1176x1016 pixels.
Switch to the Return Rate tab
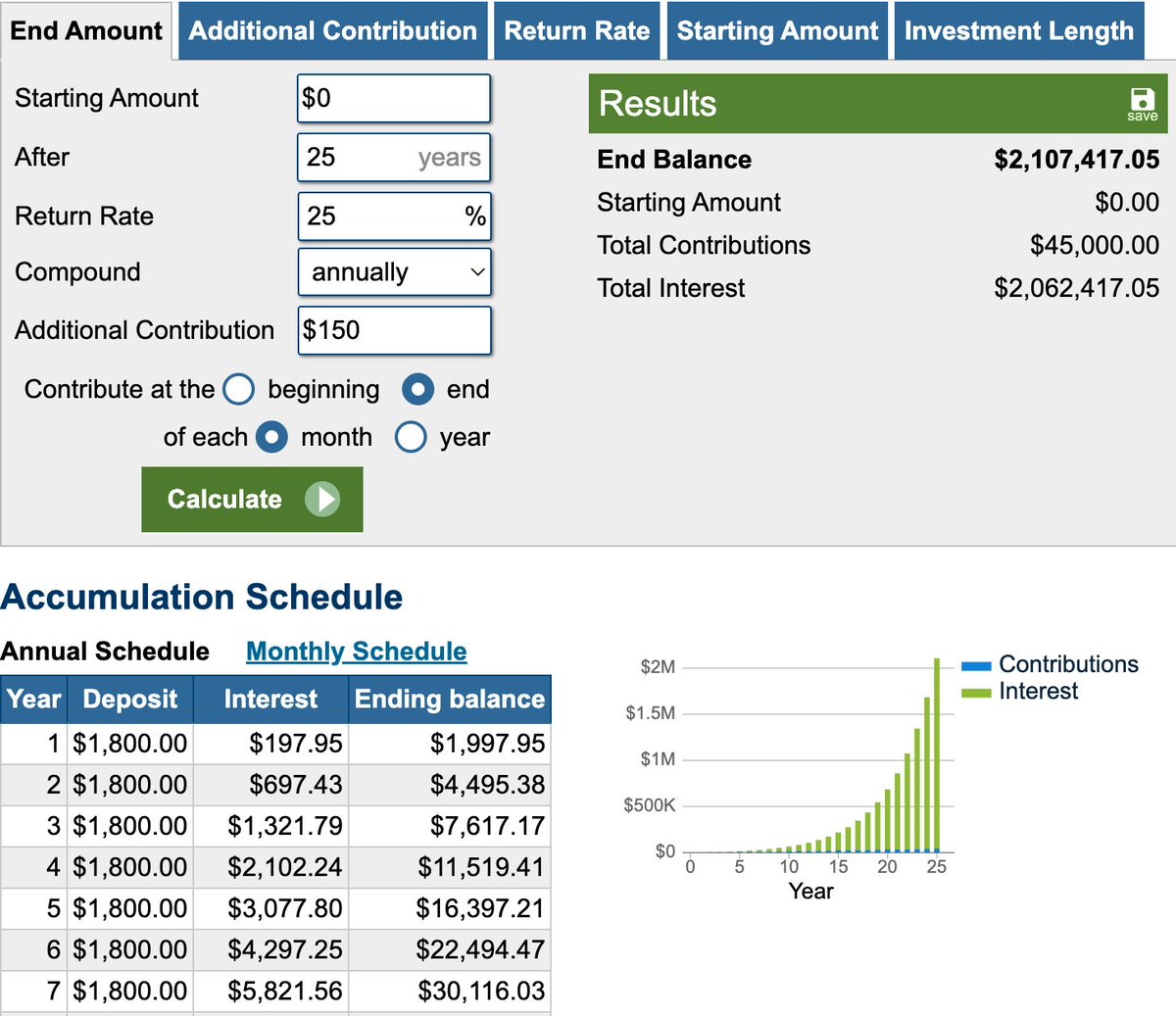coord(577,30)
